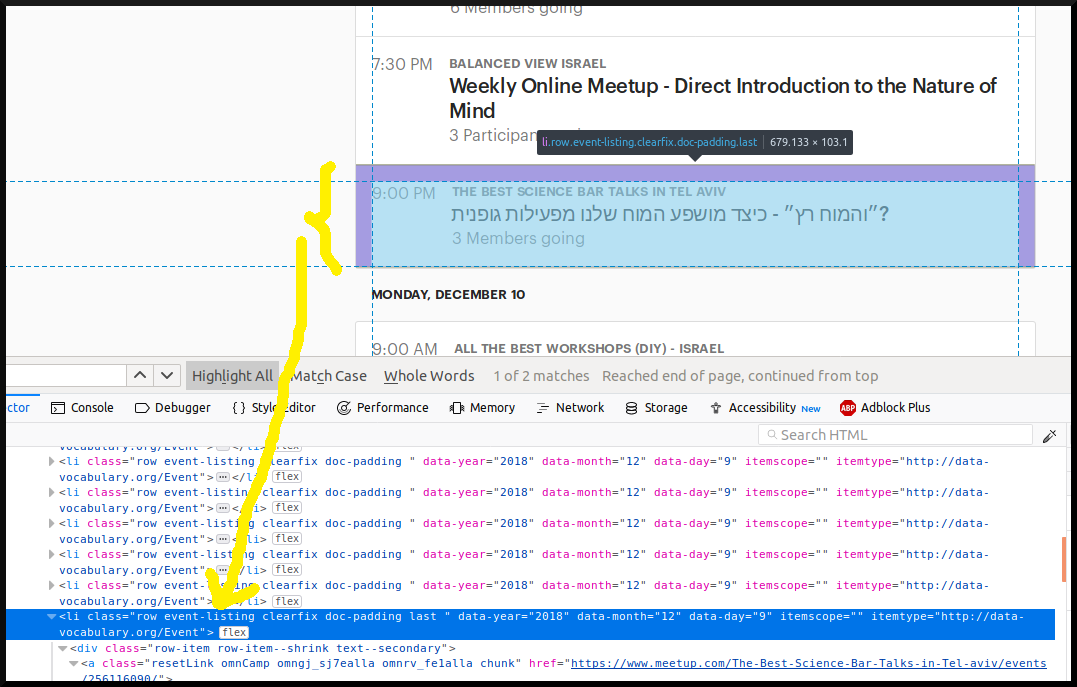Switch to the Console tab
The image size is (1077, 687).
click(x=82, y=407)
